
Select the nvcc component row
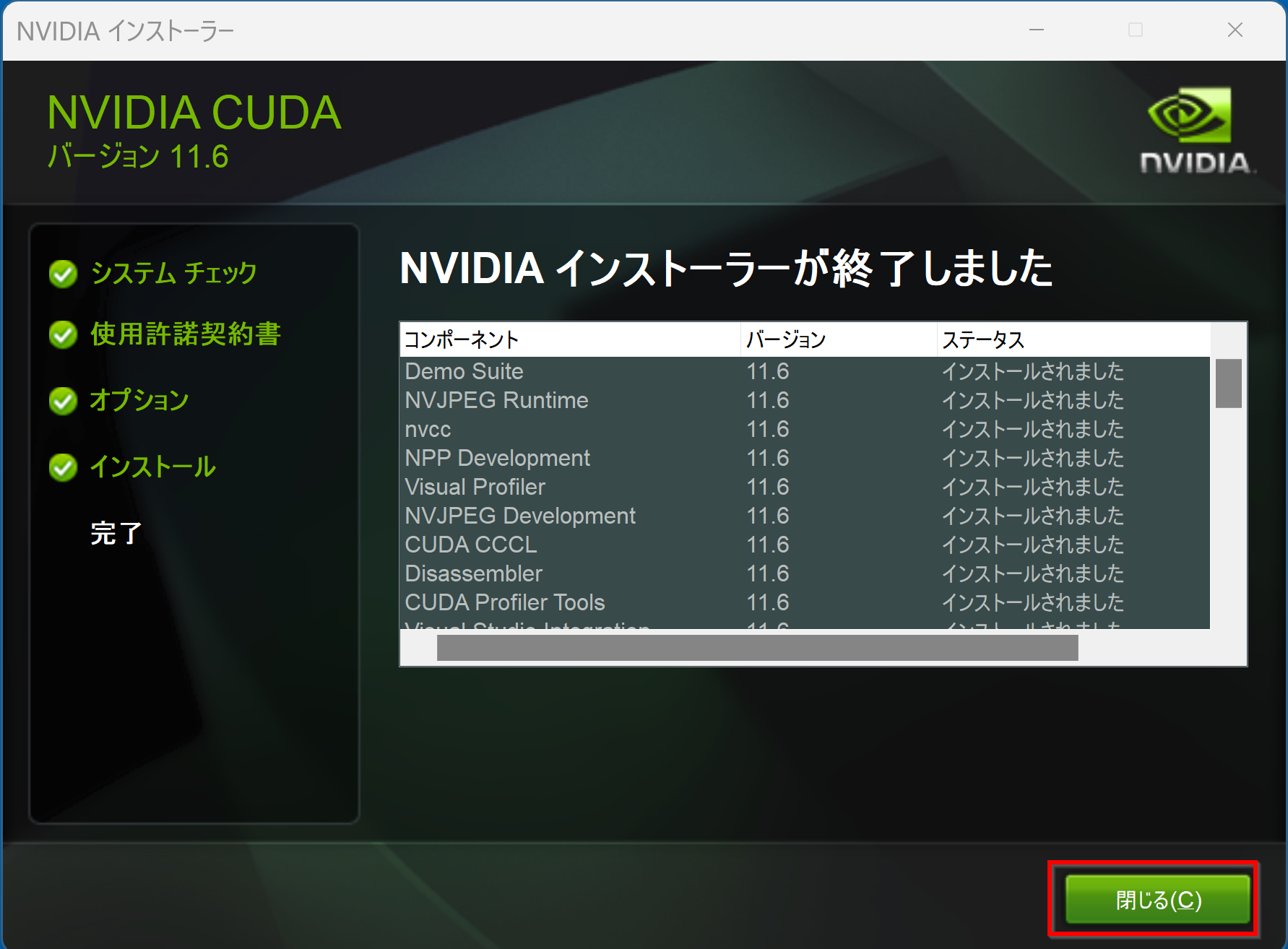click(x=805, y=429)
